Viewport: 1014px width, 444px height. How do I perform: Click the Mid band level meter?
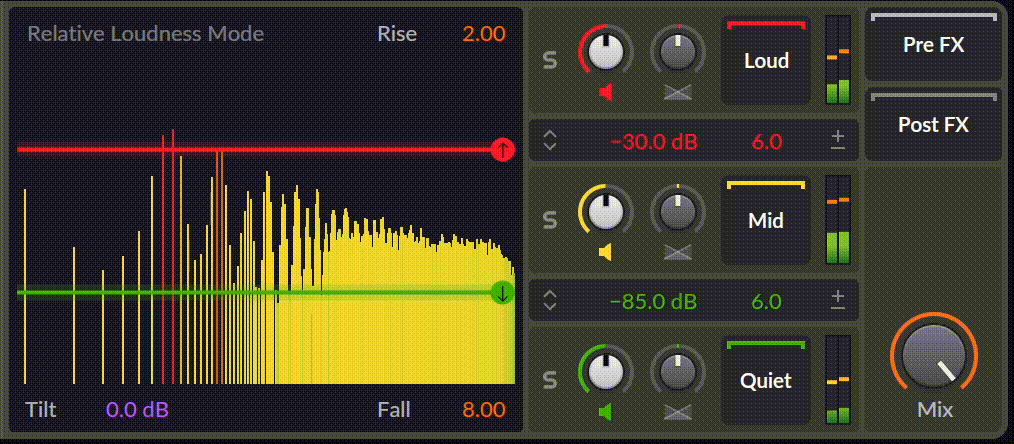pyautogui.click(x=838, y=220)
